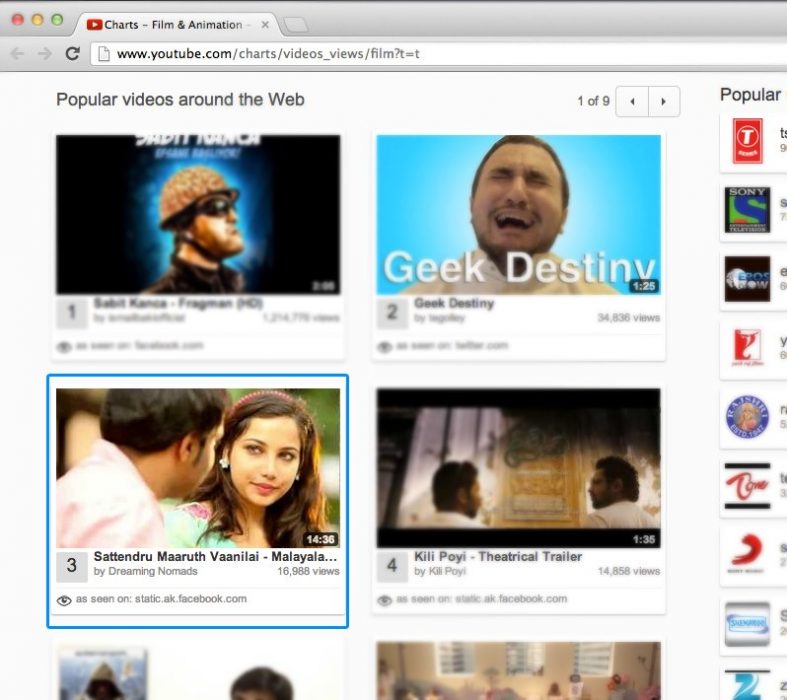Open the Eros Now channel icon
787x700 pixels.
[x=747, y=278]
